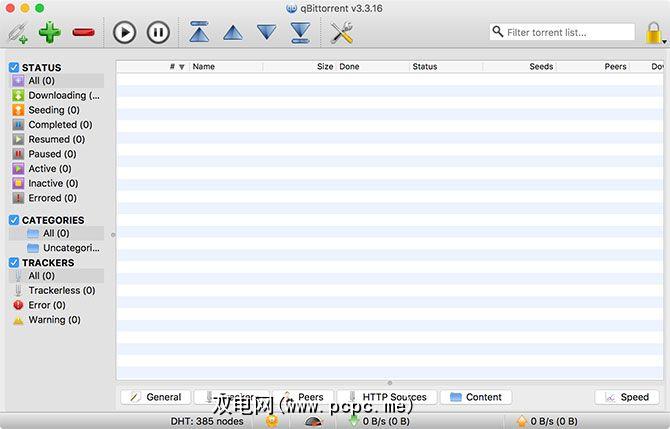Sort by the # queue column

153,67
